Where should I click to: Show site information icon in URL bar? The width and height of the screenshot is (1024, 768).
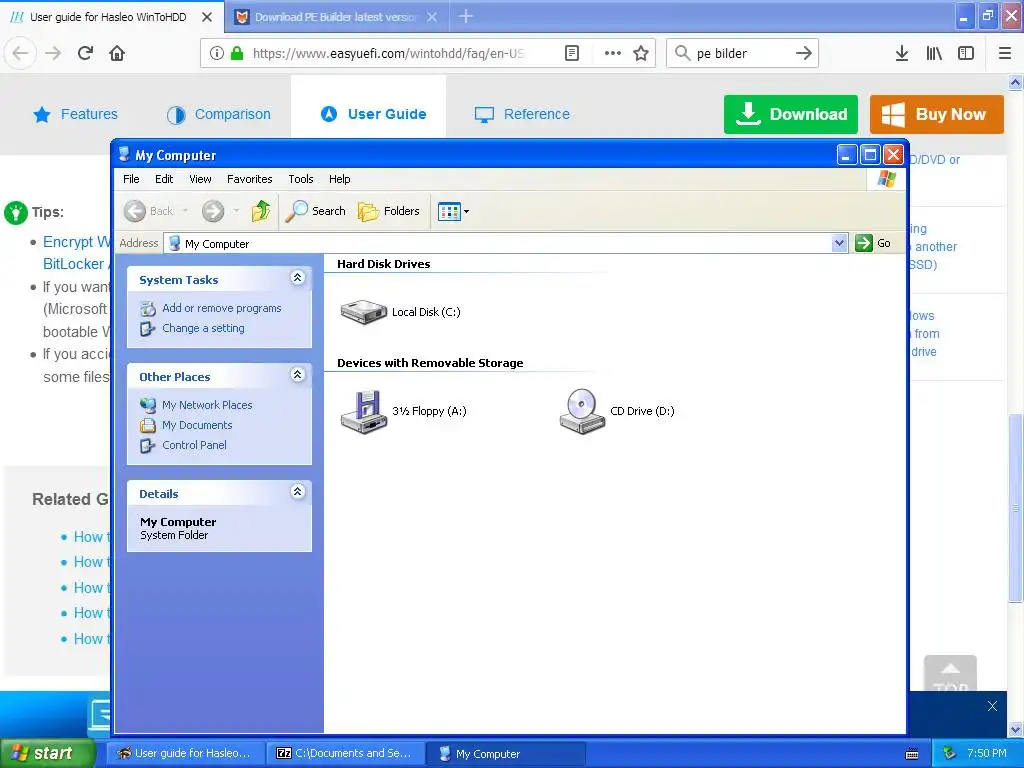click(x=216, y=54)
